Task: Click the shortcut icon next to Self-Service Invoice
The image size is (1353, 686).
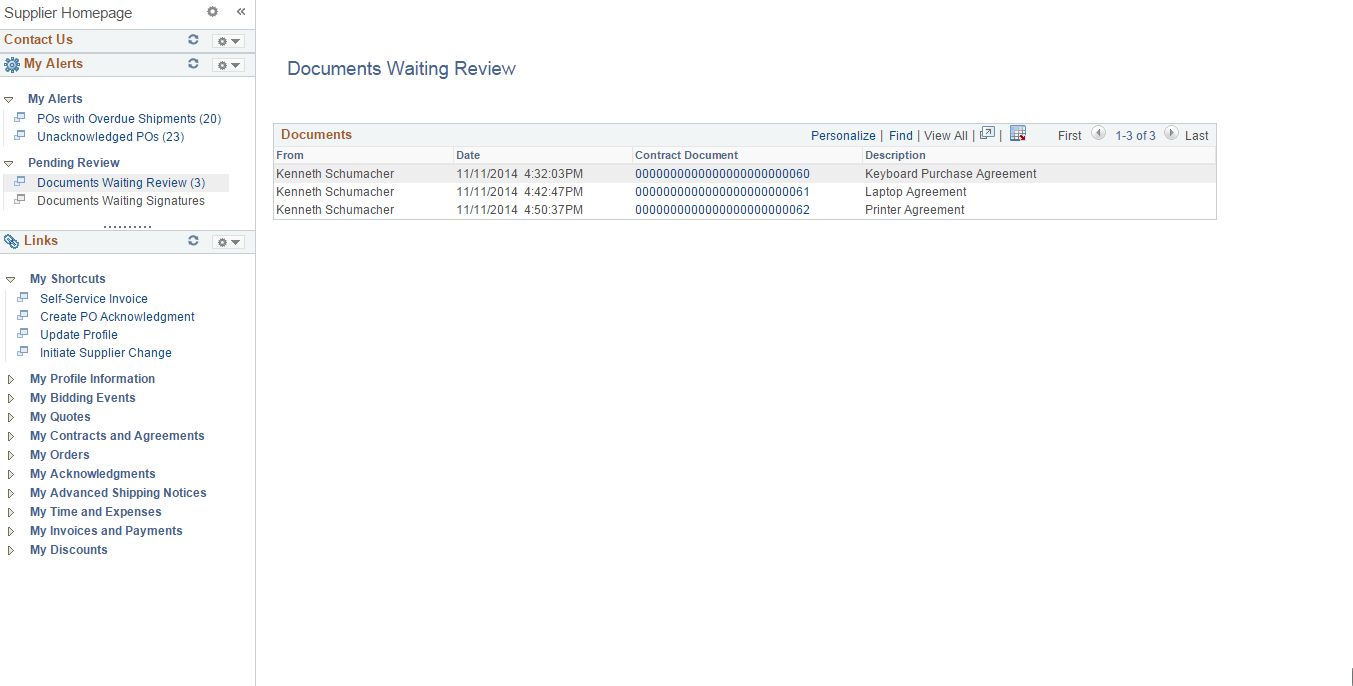Action: coord(22,297)
